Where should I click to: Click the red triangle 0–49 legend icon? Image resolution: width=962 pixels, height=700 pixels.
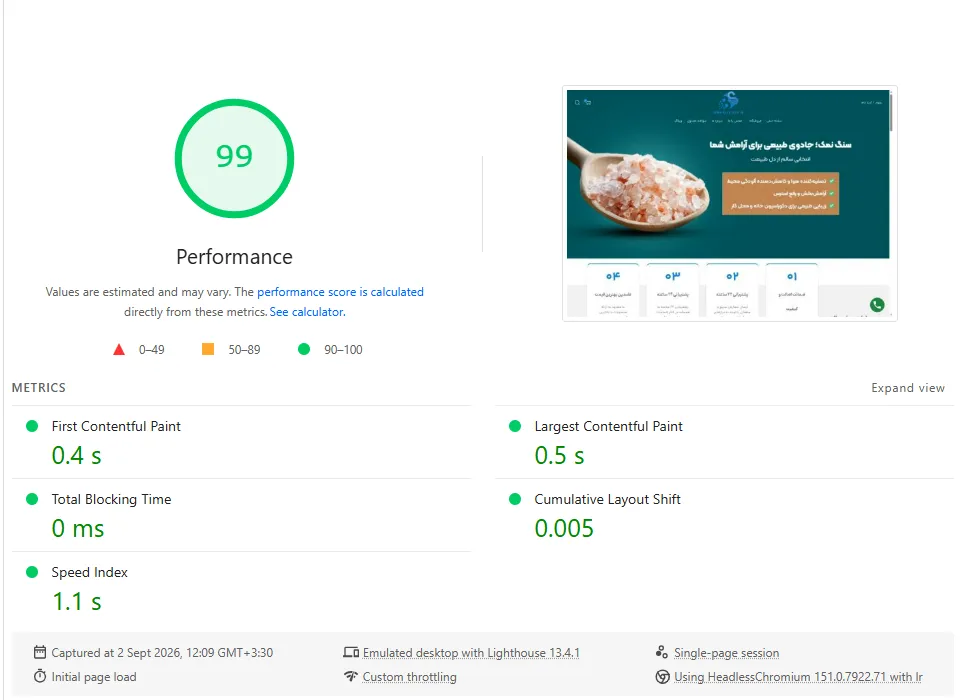click(119, 350)
